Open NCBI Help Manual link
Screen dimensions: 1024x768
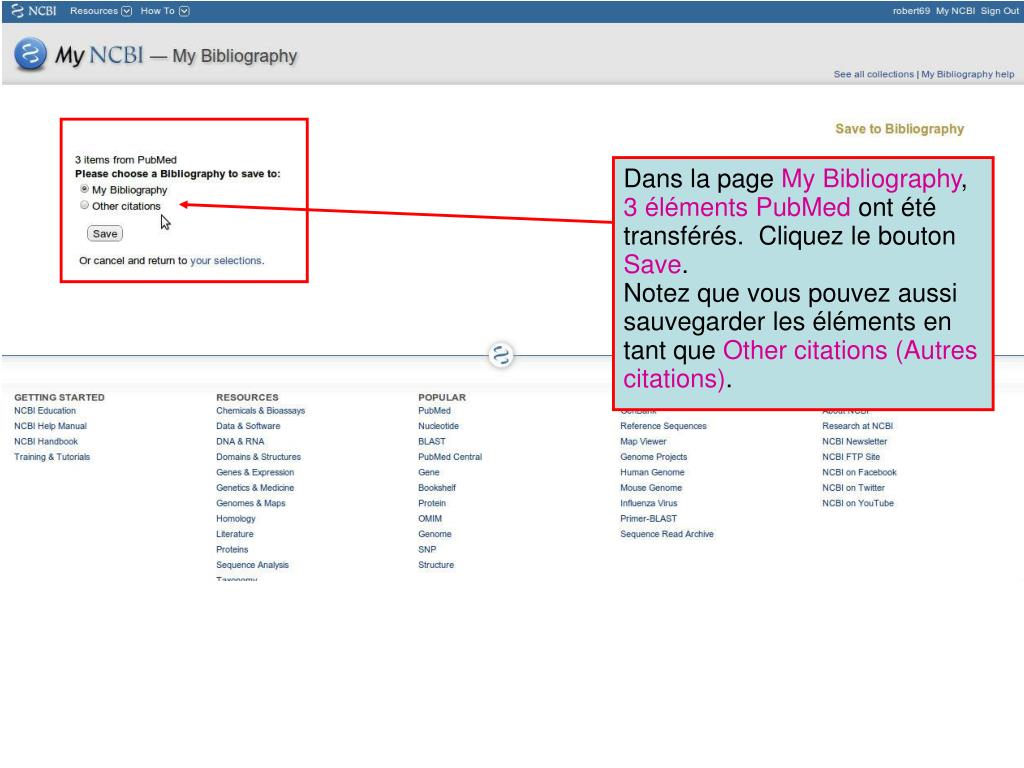point(50,426)
